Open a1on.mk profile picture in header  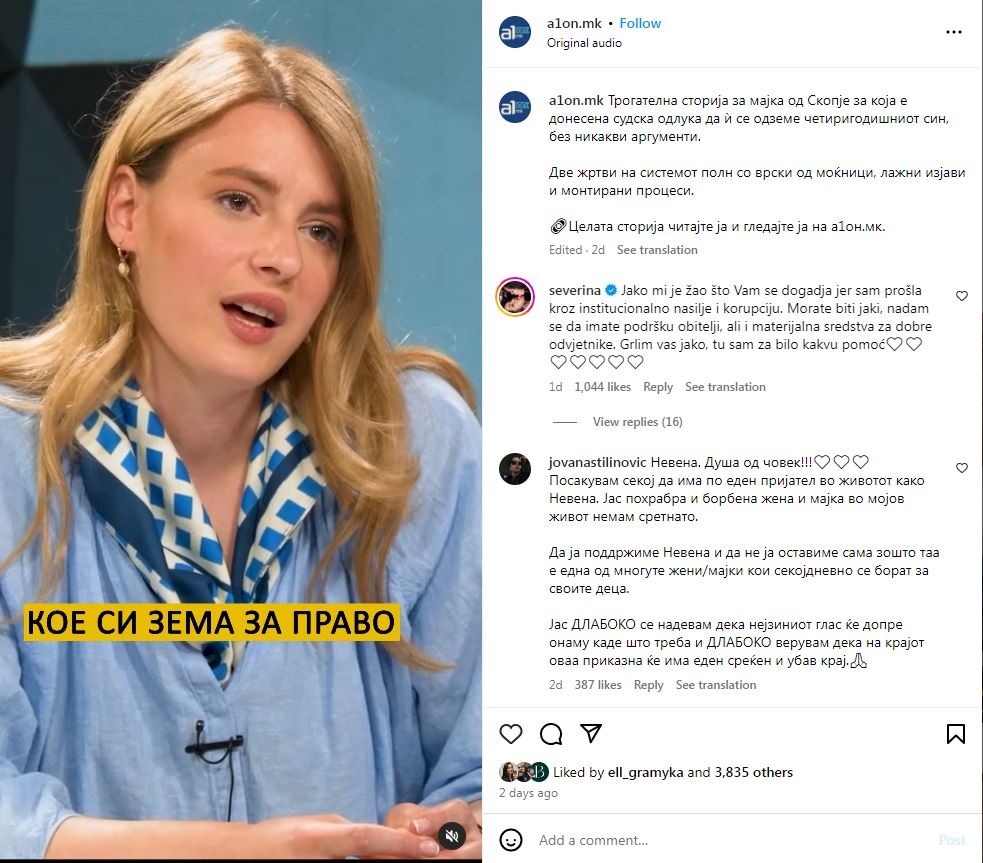click(x=515, y=33)
